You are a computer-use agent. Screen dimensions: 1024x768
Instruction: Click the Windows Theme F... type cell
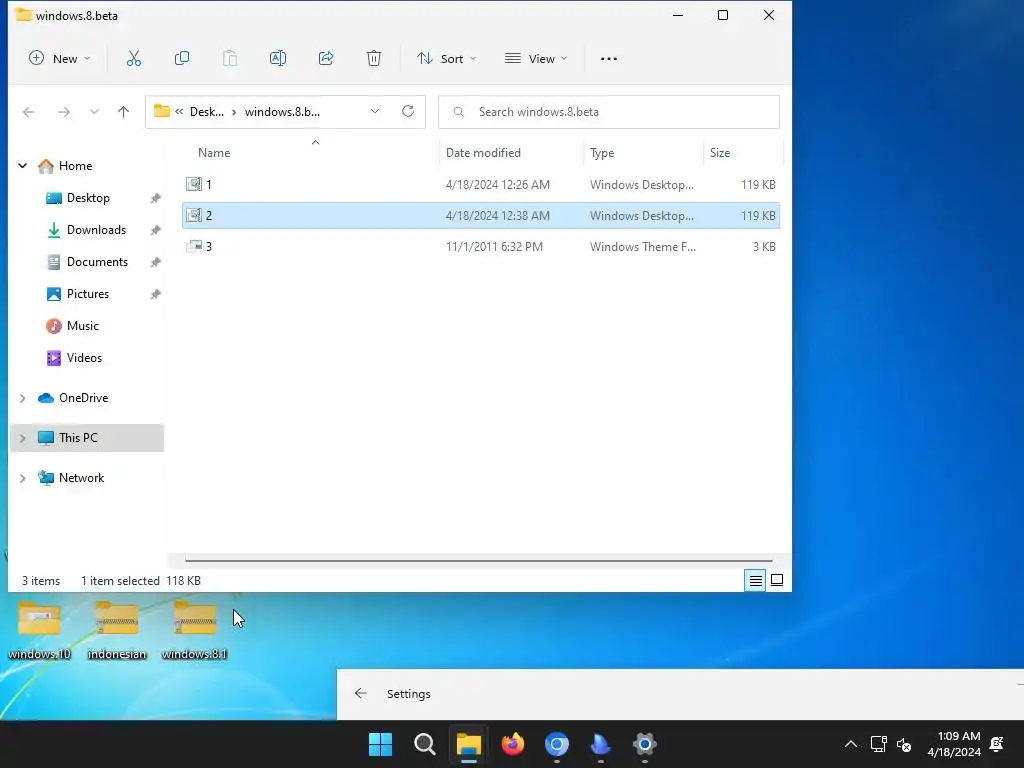pyautogui.click(x=643, y=247)
